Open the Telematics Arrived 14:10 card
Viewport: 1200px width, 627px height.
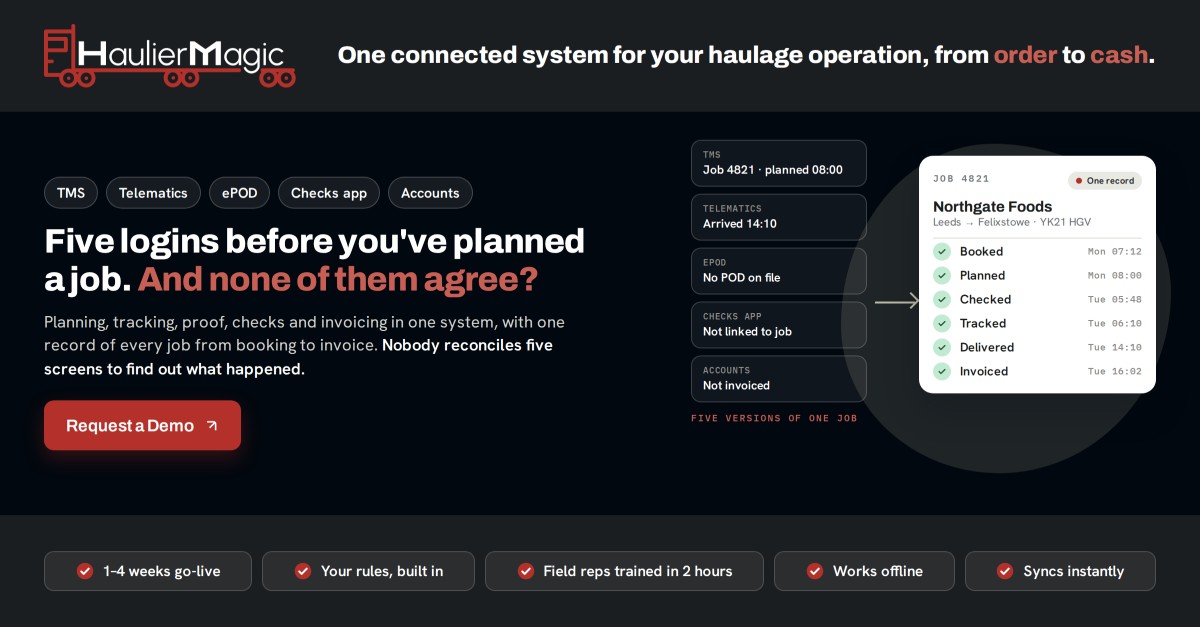[x=779, y=217]
